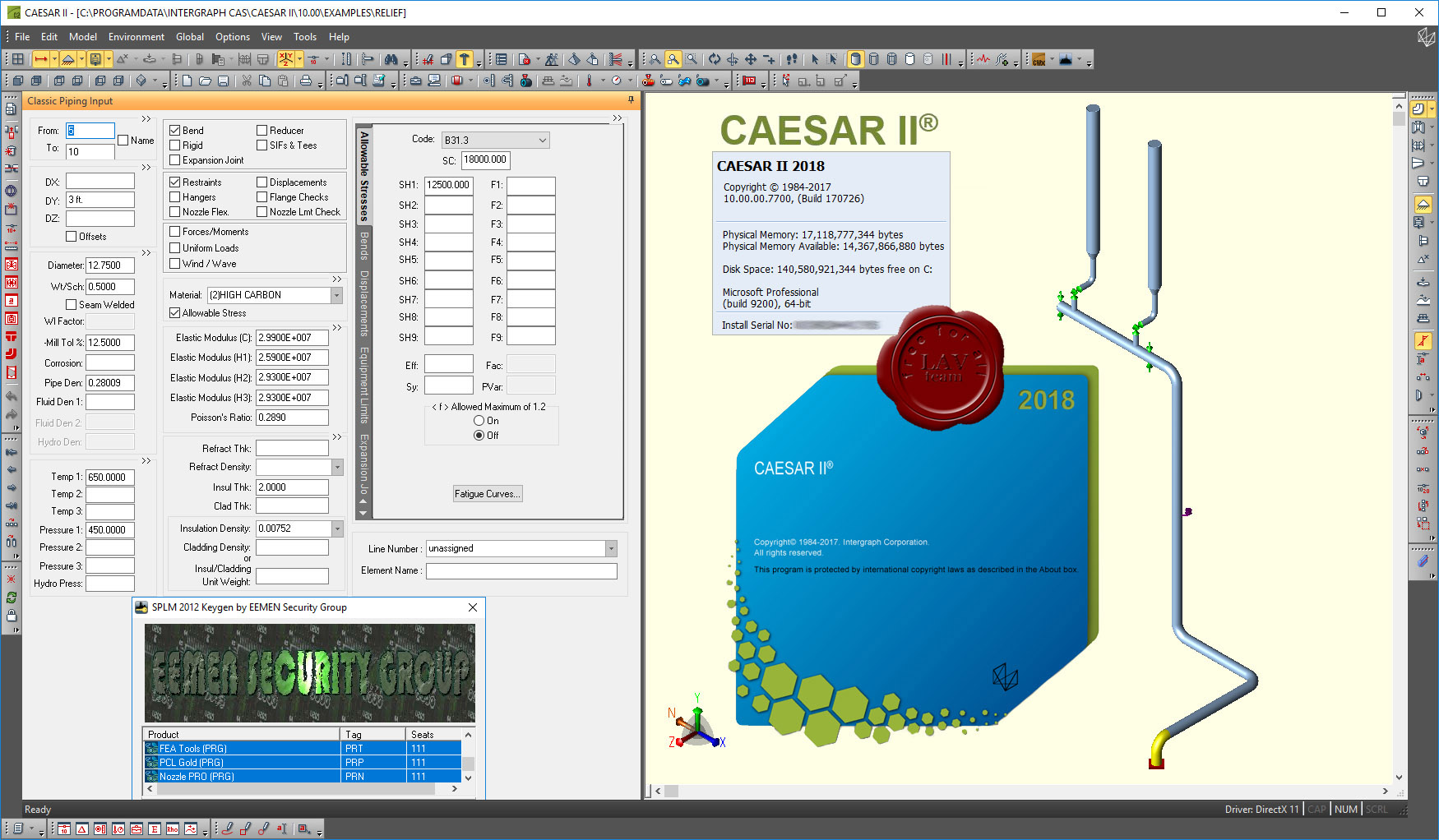Click the CWX icon in the toolbar
Image resolution: width=1439 pixels, height=840 pixels.
click(1039, 59)
